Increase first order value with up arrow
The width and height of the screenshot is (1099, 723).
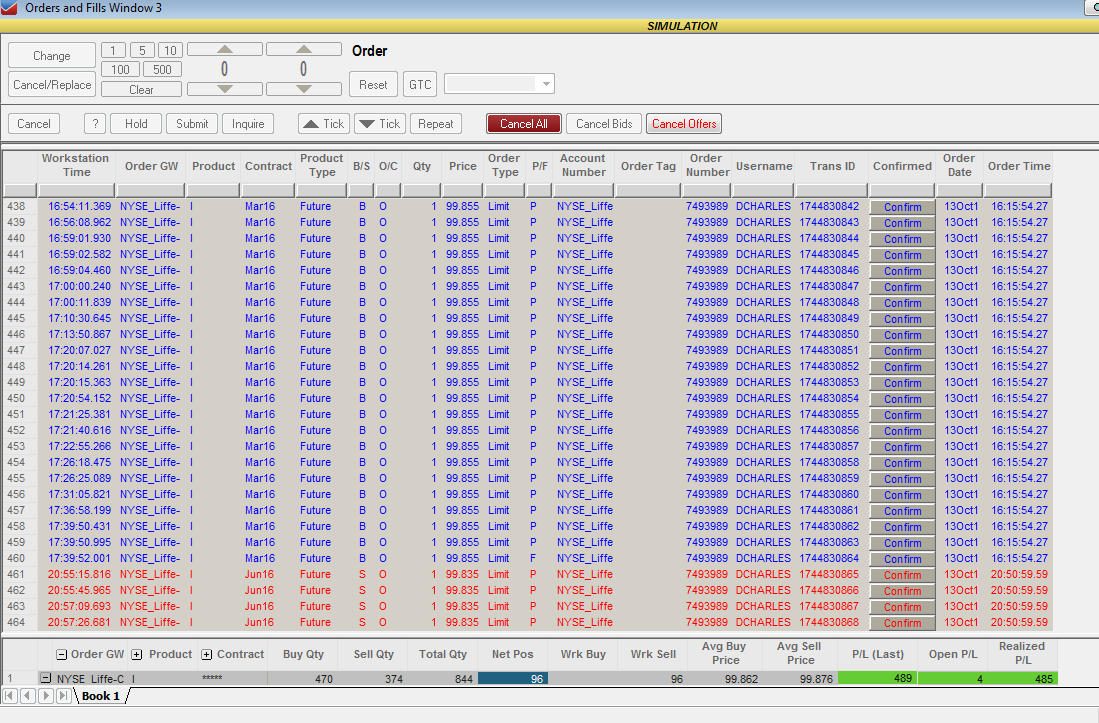(x=225, y=49)
